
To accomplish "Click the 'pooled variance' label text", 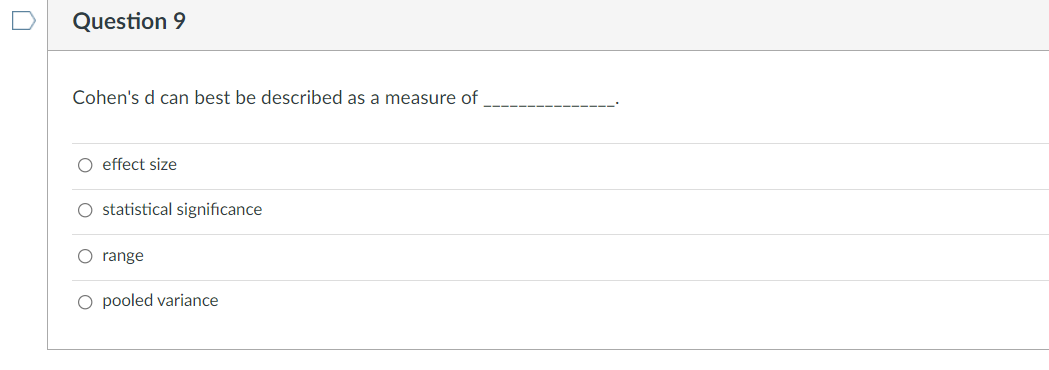I will [x=160, y=301].
